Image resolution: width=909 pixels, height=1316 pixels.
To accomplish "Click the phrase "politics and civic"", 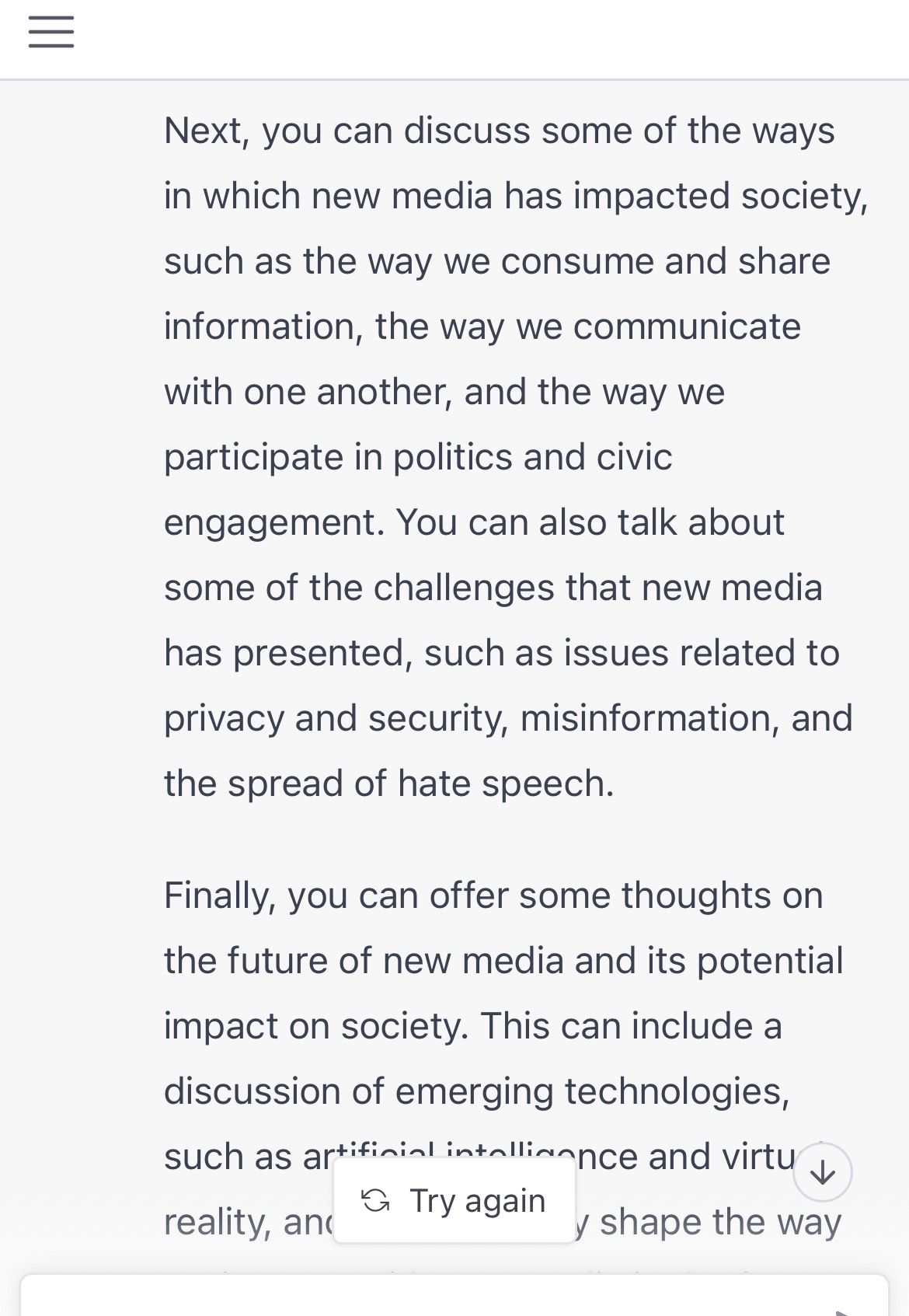I will click(532, 457).
